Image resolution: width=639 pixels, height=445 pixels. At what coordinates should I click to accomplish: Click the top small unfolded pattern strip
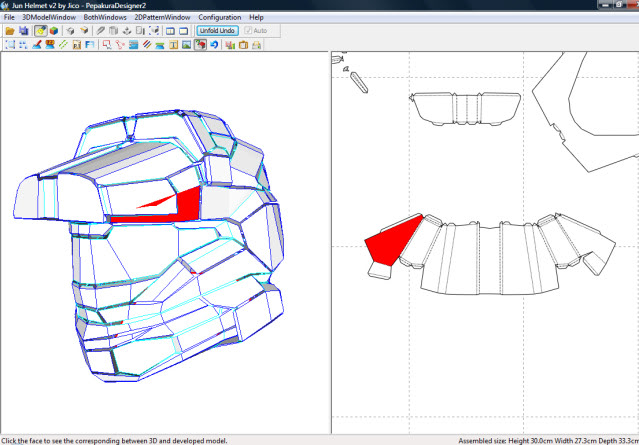point(466,108)
